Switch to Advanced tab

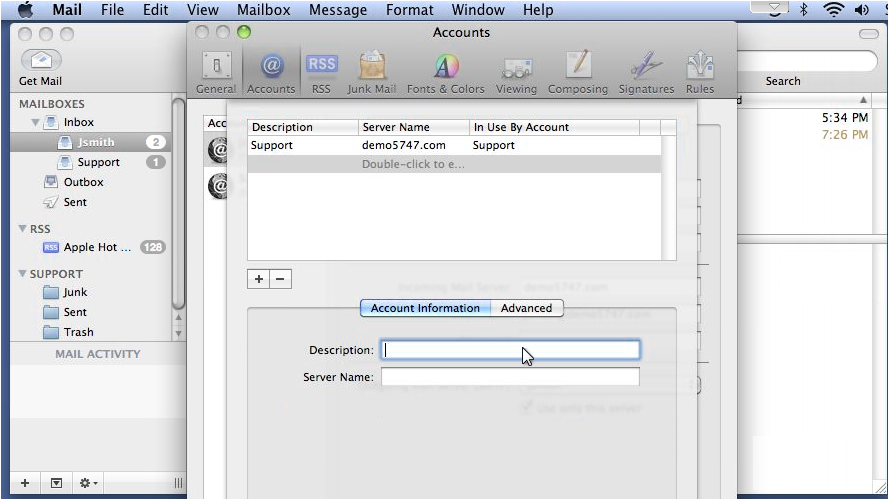(527, 308)
